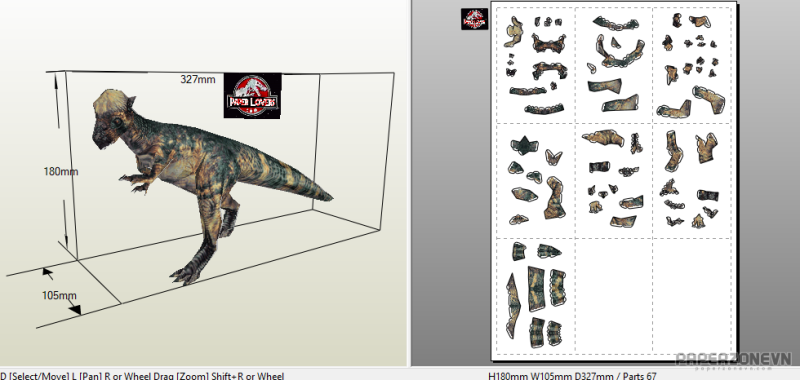Click the Paper Lovers logo in 3D view
This screenshot has height=380, width=800.
(x=253, y=95)
